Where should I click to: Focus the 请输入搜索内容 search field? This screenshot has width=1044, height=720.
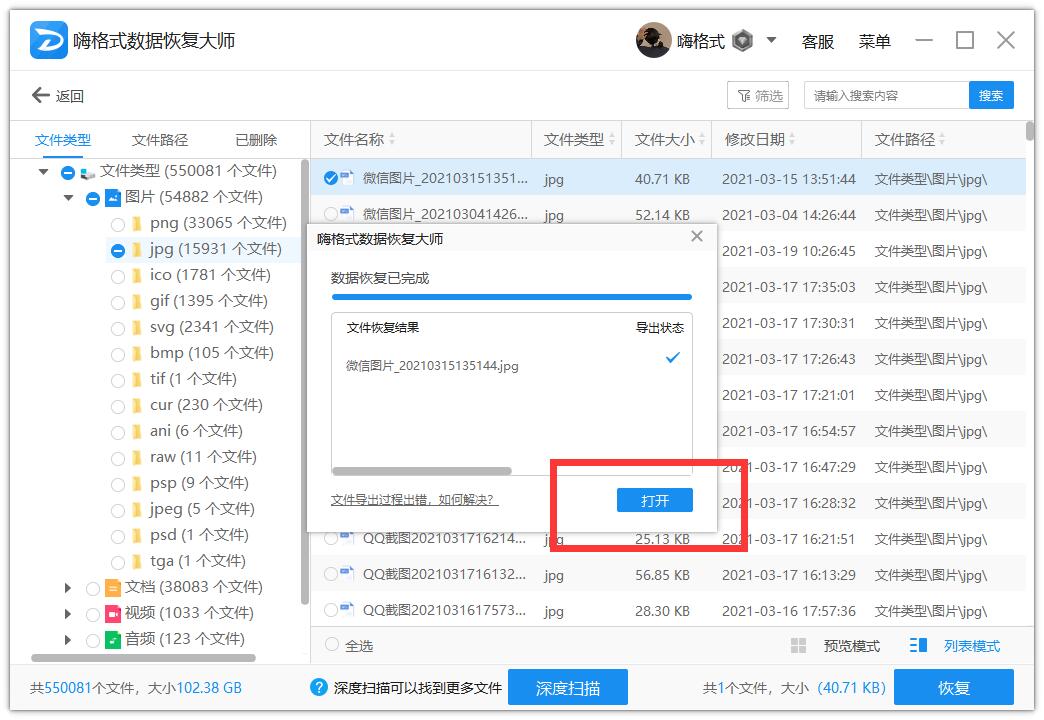(886, 95)
